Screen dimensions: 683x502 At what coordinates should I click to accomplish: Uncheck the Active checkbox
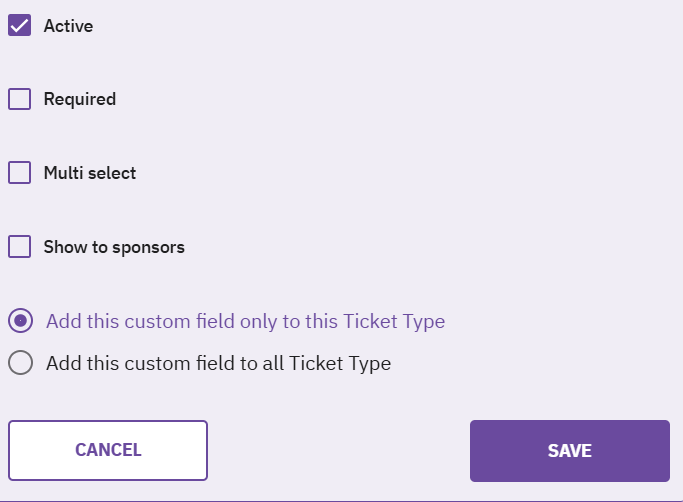pos(20,26)
